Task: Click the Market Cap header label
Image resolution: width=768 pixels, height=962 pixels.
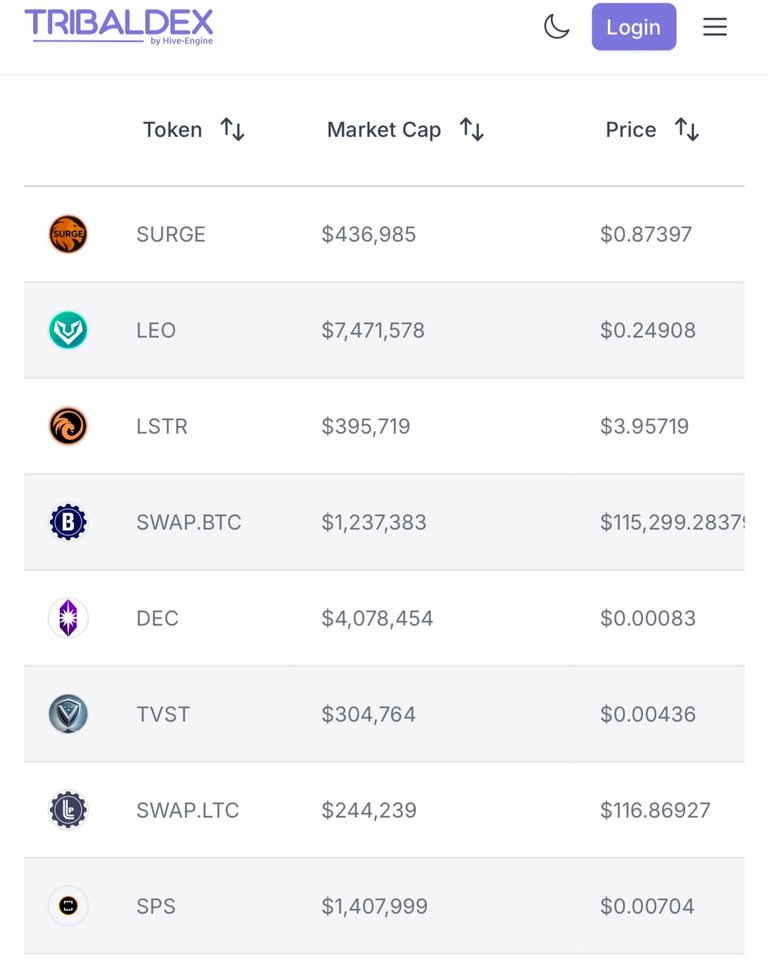Action: pos(384,129)
